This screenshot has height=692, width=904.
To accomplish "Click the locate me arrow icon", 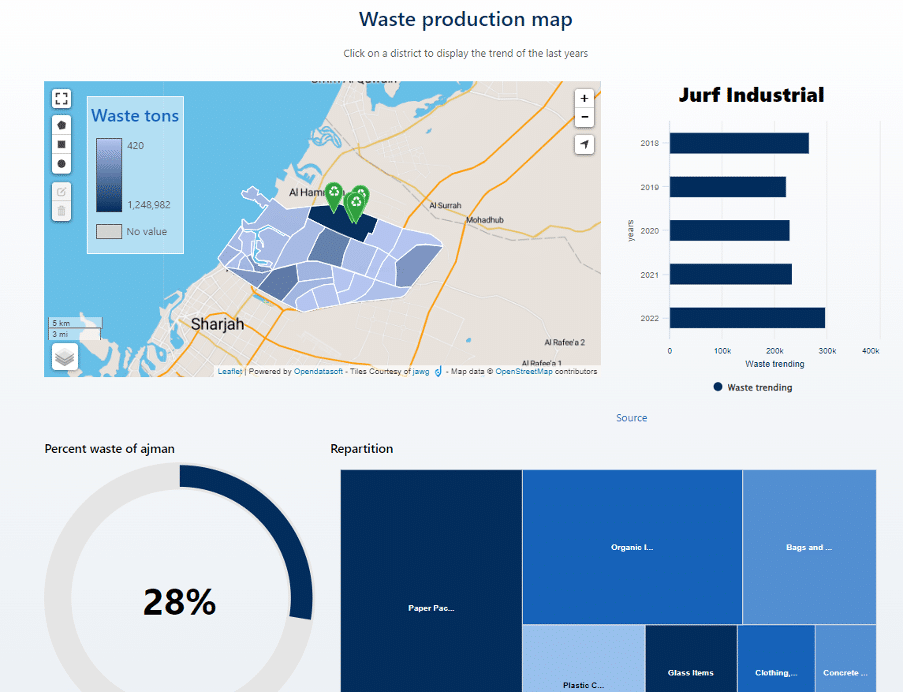I will pos(585,145).
